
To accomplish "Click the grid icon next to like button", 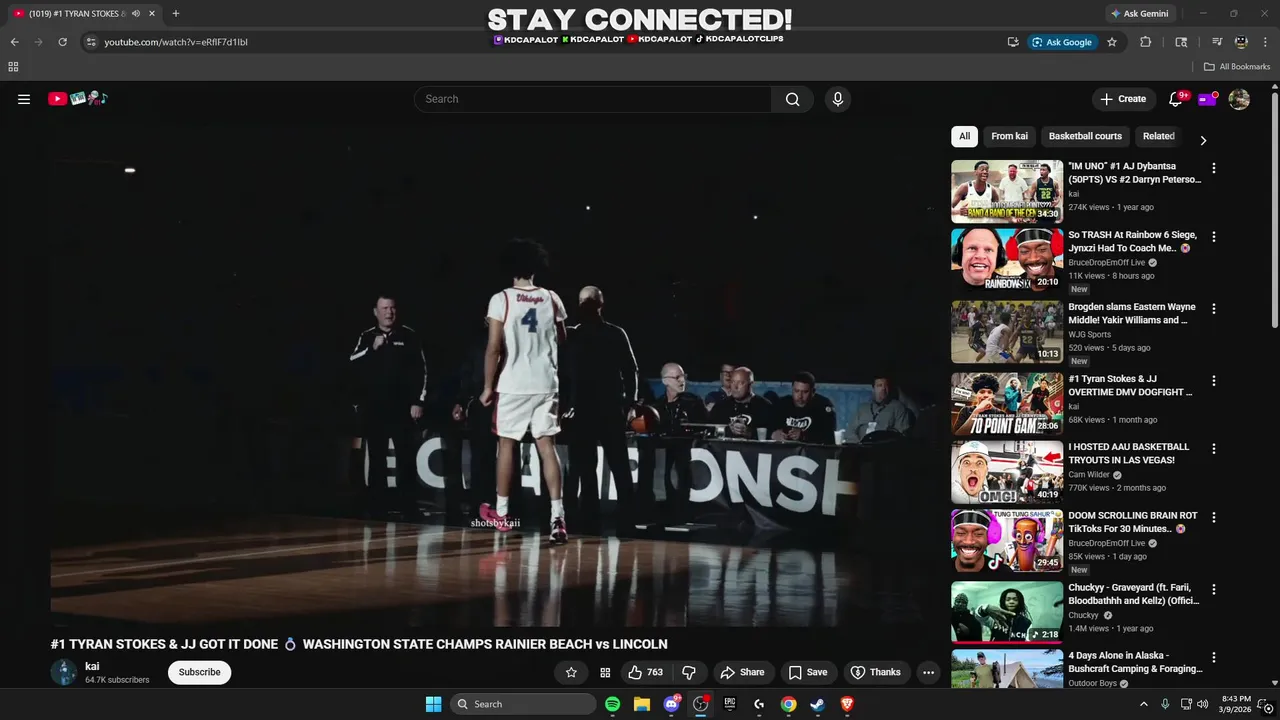I will [605, 673].
